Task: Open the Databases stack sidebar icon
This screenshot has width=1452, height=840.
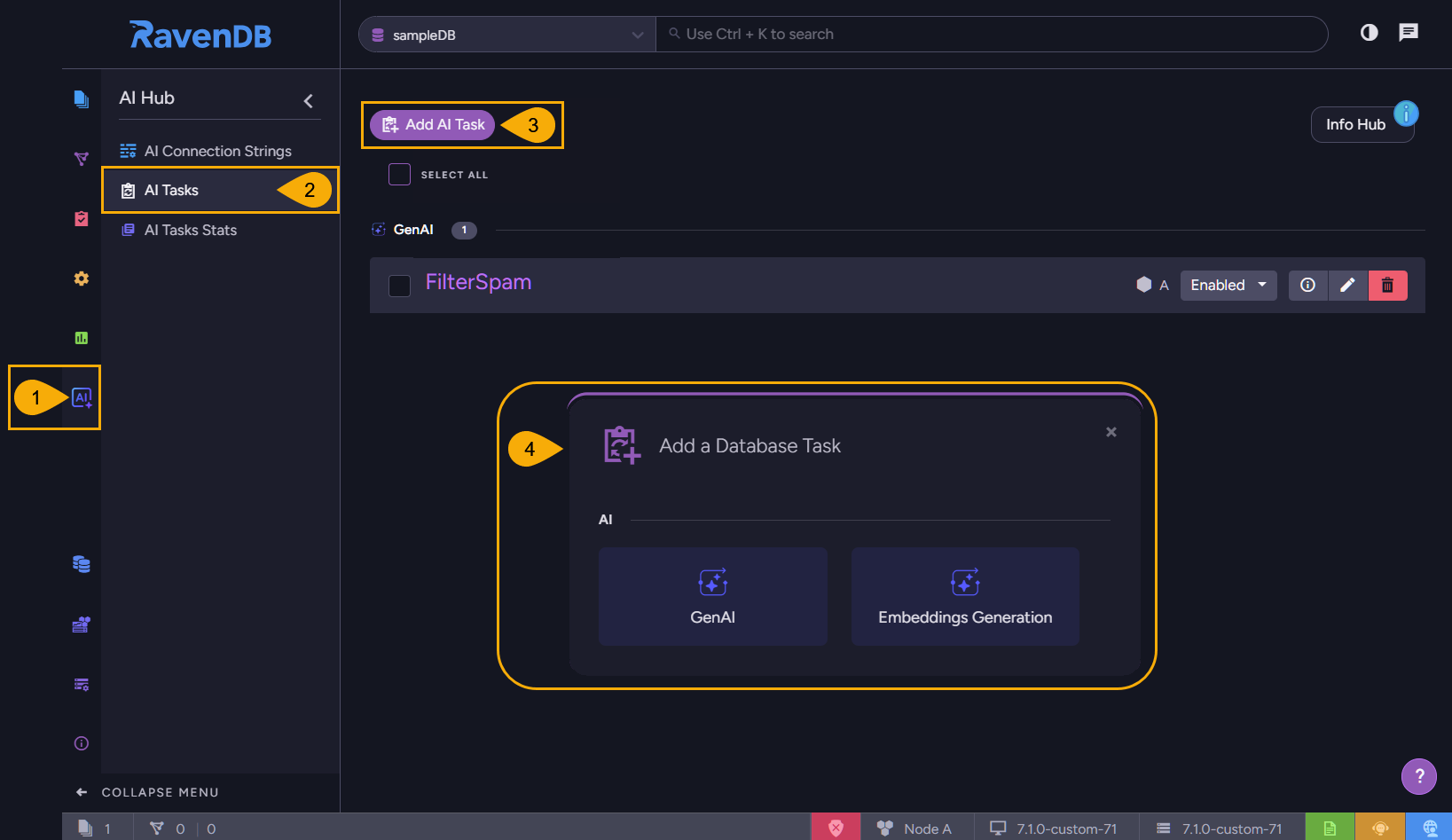Action: [82, 564]
